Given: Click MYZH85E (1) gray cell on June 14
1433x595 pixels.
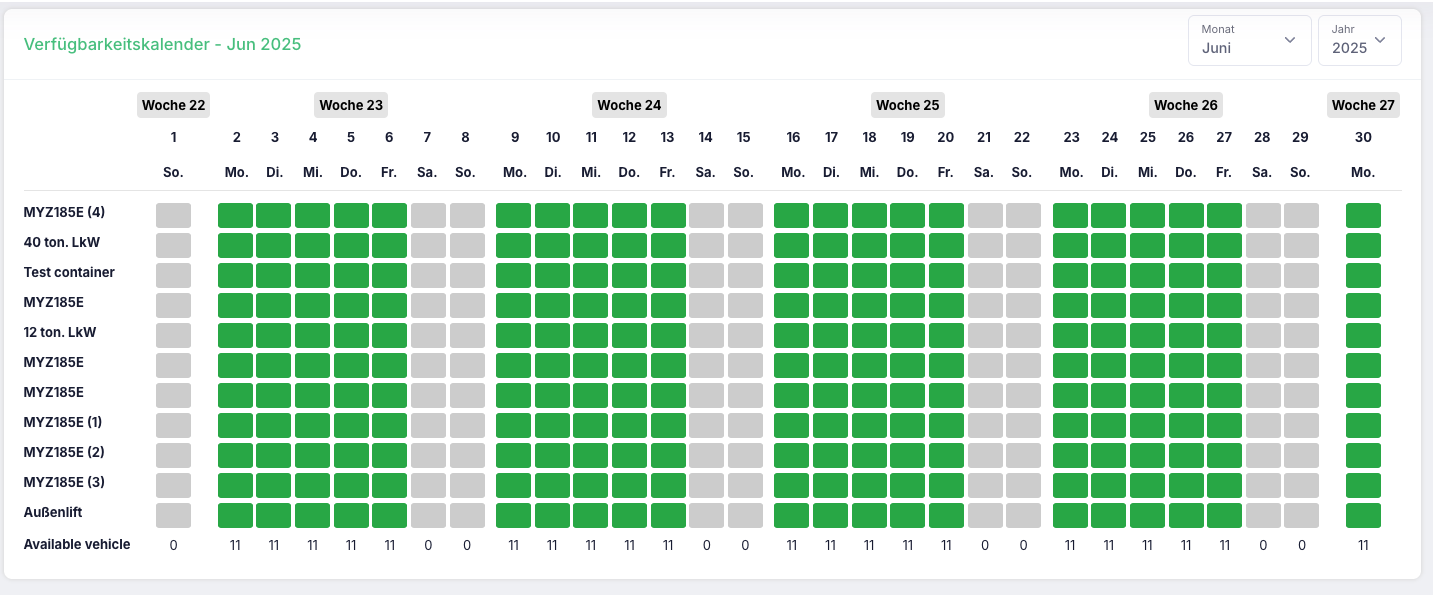Looking at the screenshot, I should tap(706, 425).
